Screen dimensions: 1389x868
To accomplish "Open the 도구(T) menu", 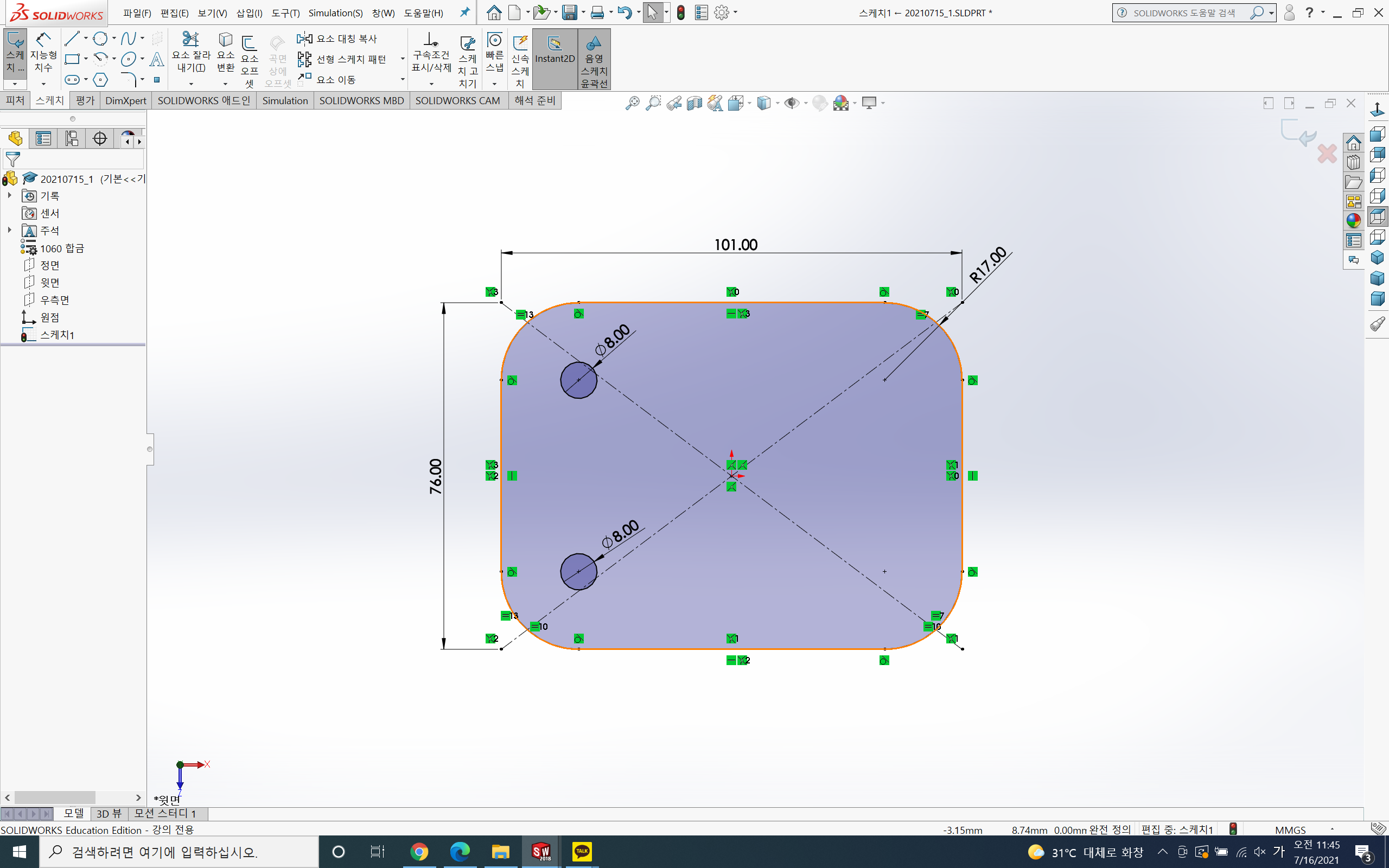I will point(285,12).
